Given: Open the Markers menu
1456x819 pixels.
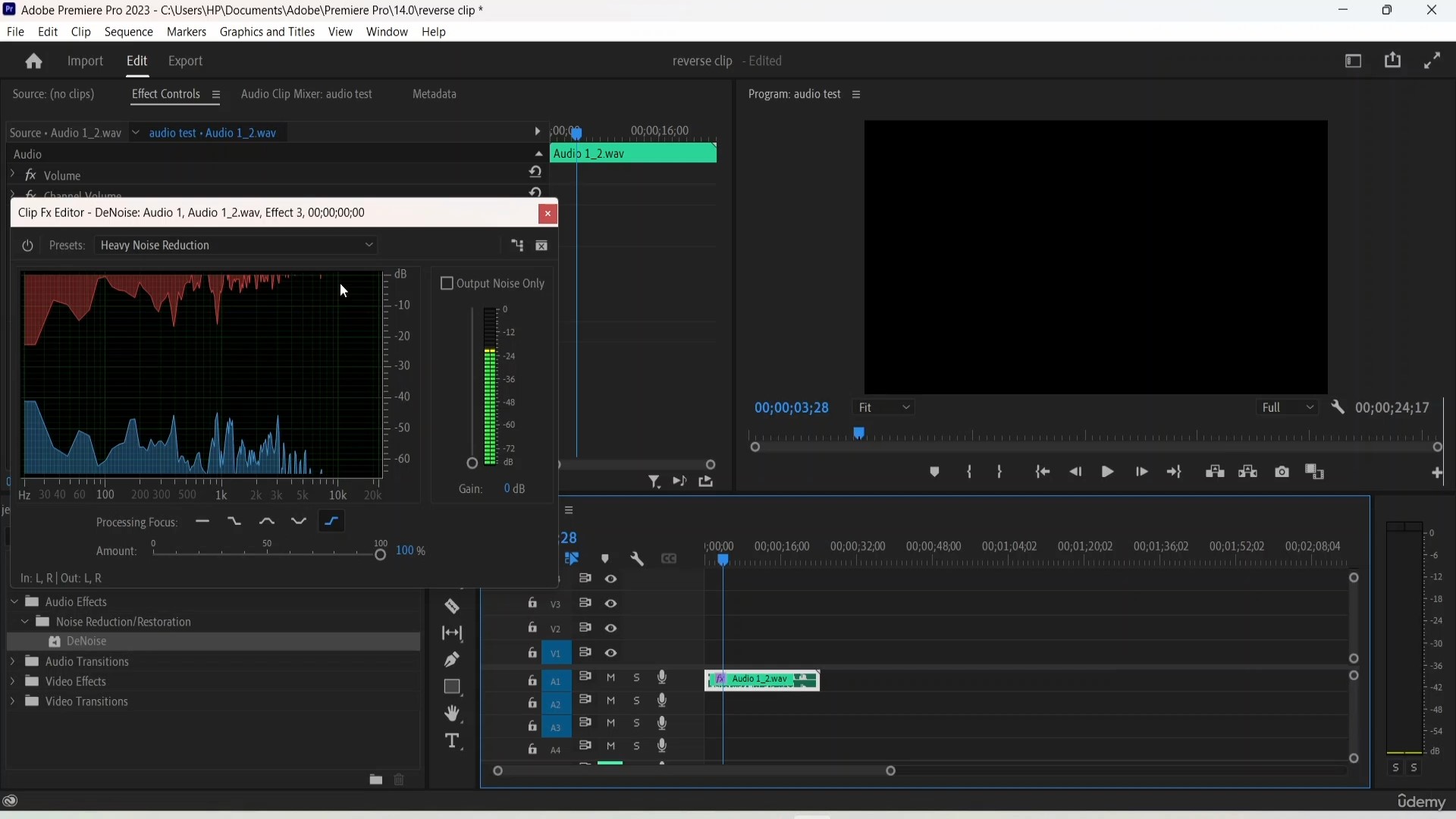Looking at the screenshot, I should click(187, 33).
